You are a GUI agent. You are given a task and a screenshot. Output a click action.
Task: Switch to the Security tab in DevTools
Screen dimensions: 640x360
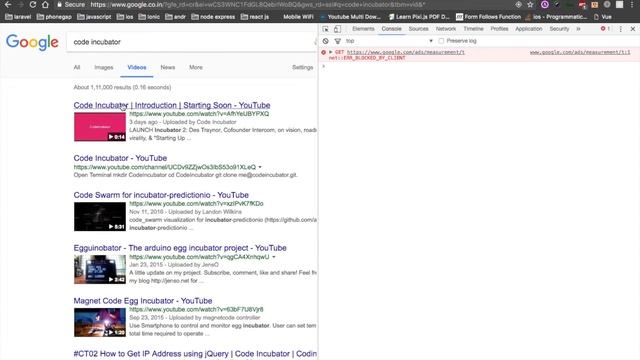559,29
